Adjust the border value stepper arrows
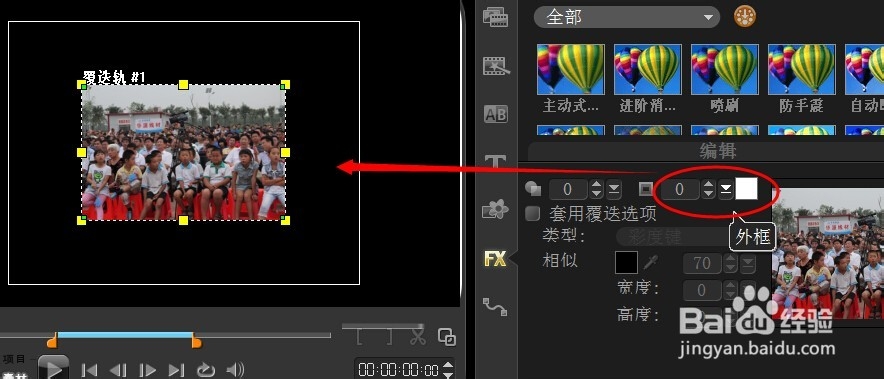The image size is (884, 379). [x=709, y=190]
